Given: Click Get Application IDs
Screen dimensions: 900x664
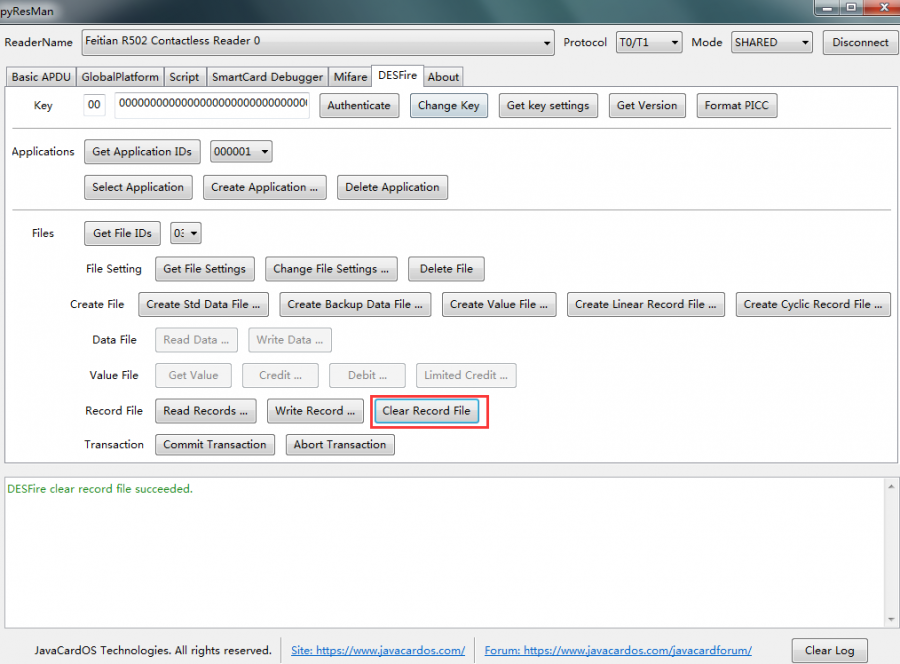Looking at the screenshot, I should (142, 152).
